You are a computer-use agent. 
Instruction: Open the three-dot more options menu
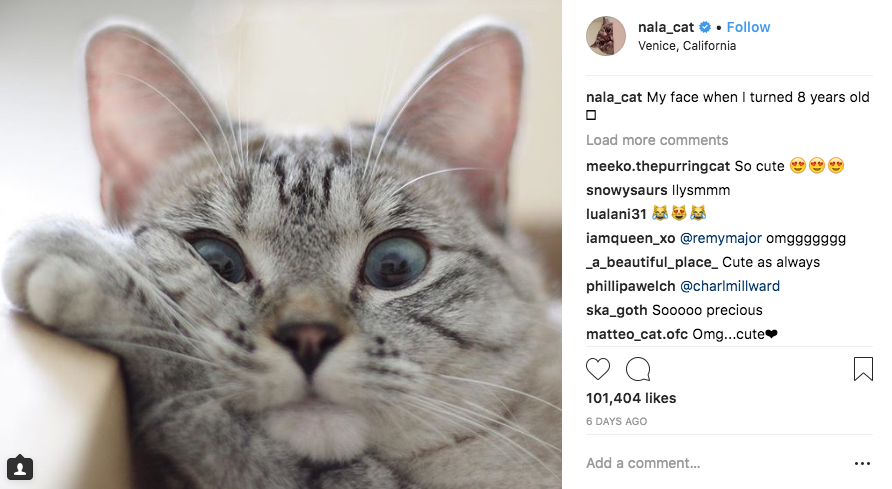point(862,464)
